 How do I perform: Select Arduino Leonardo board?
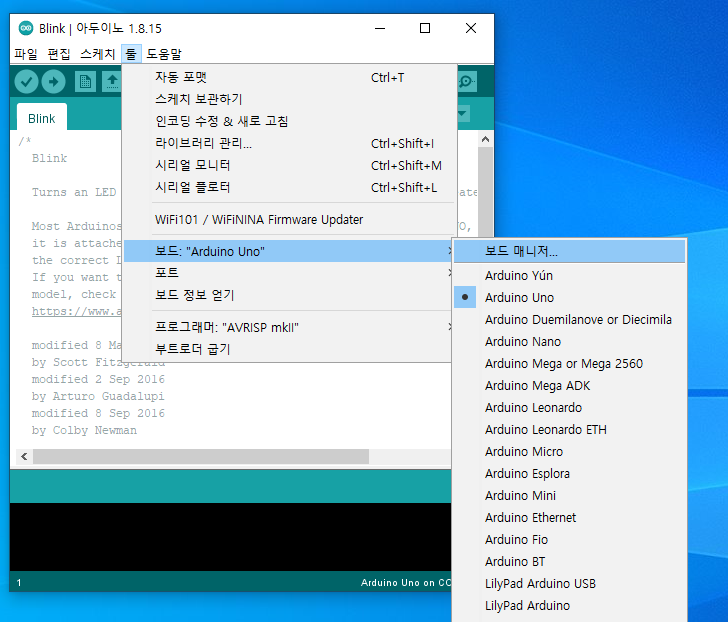(569, 408)
